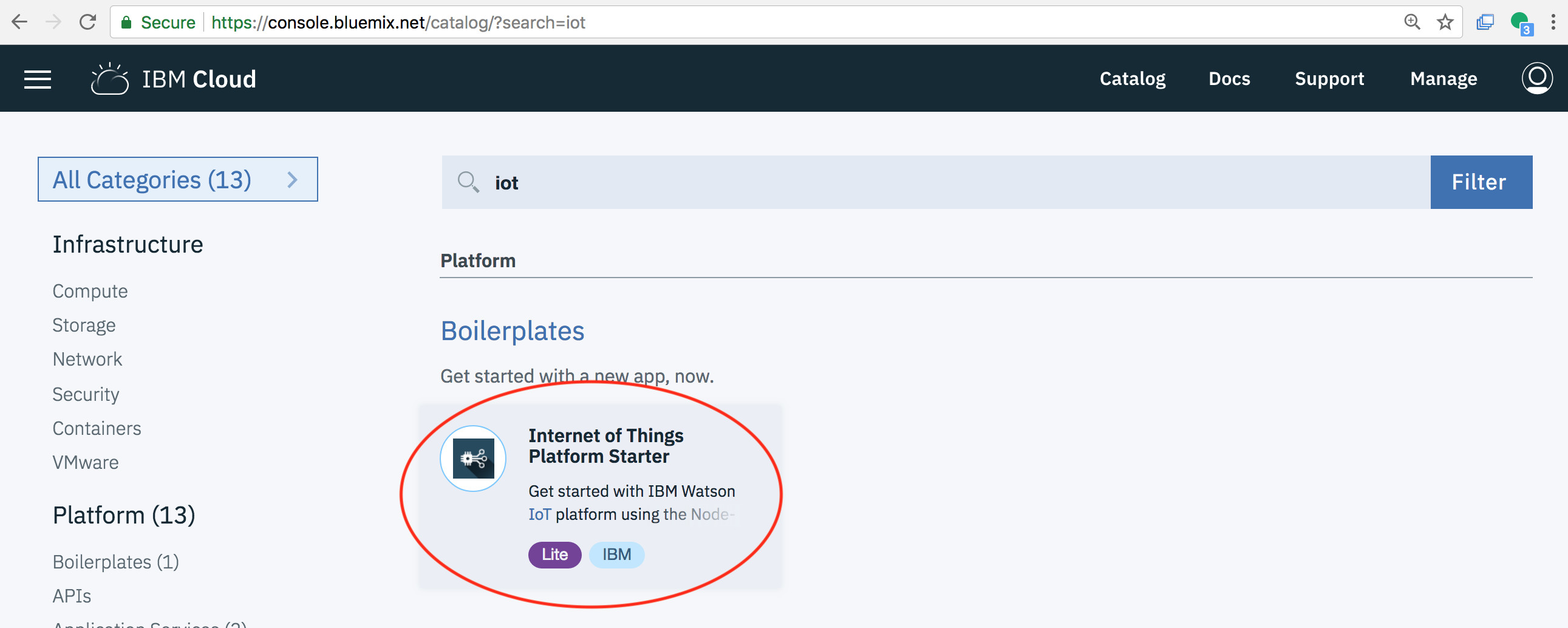1568x628 pixels.
Task: Open Internet of Things Platform Starter title
Action: click(x=605, y=445)
